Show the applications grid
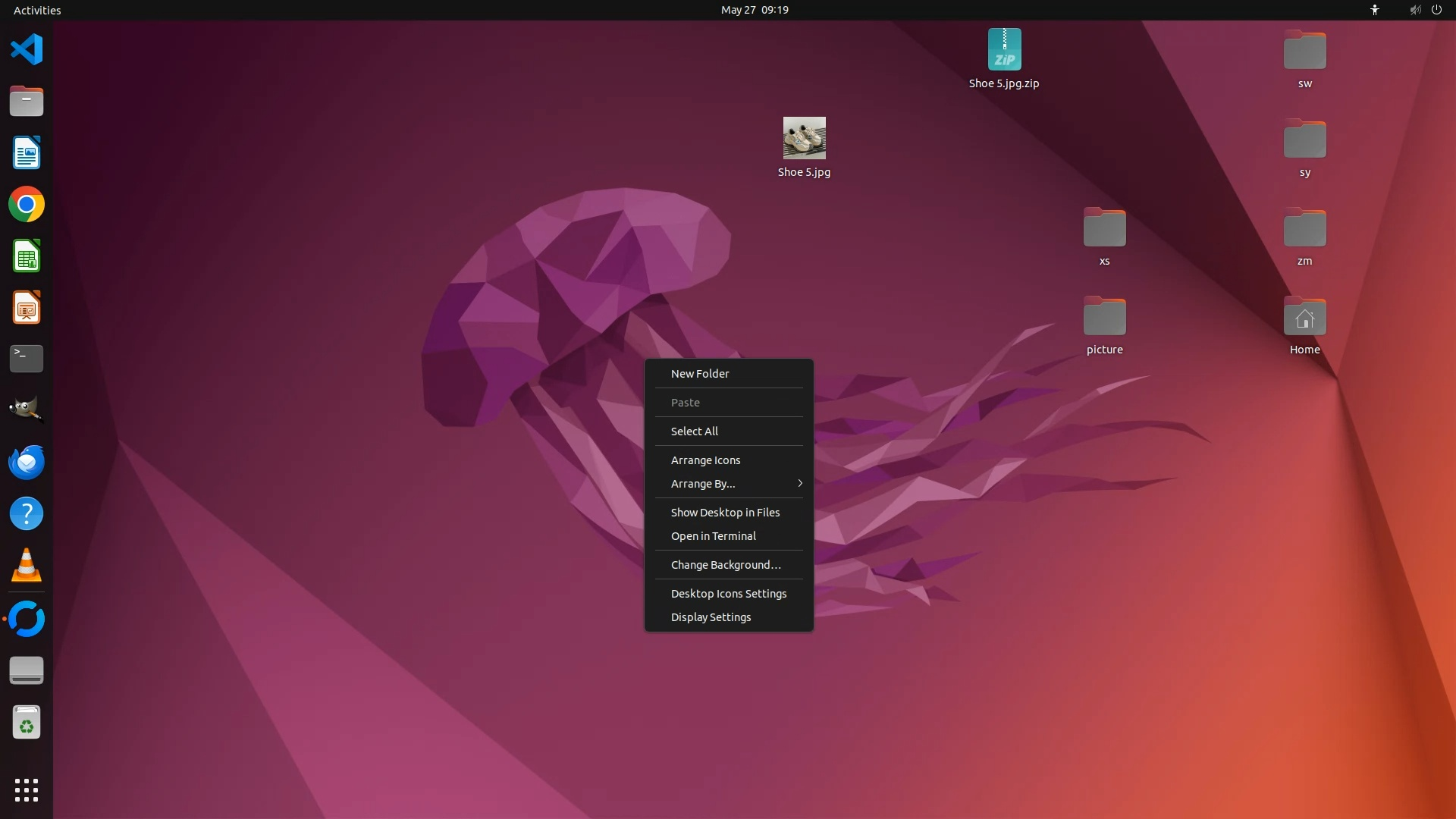Image resolution: width=1456 pixels, height=819 pixels. coord(27,789)
